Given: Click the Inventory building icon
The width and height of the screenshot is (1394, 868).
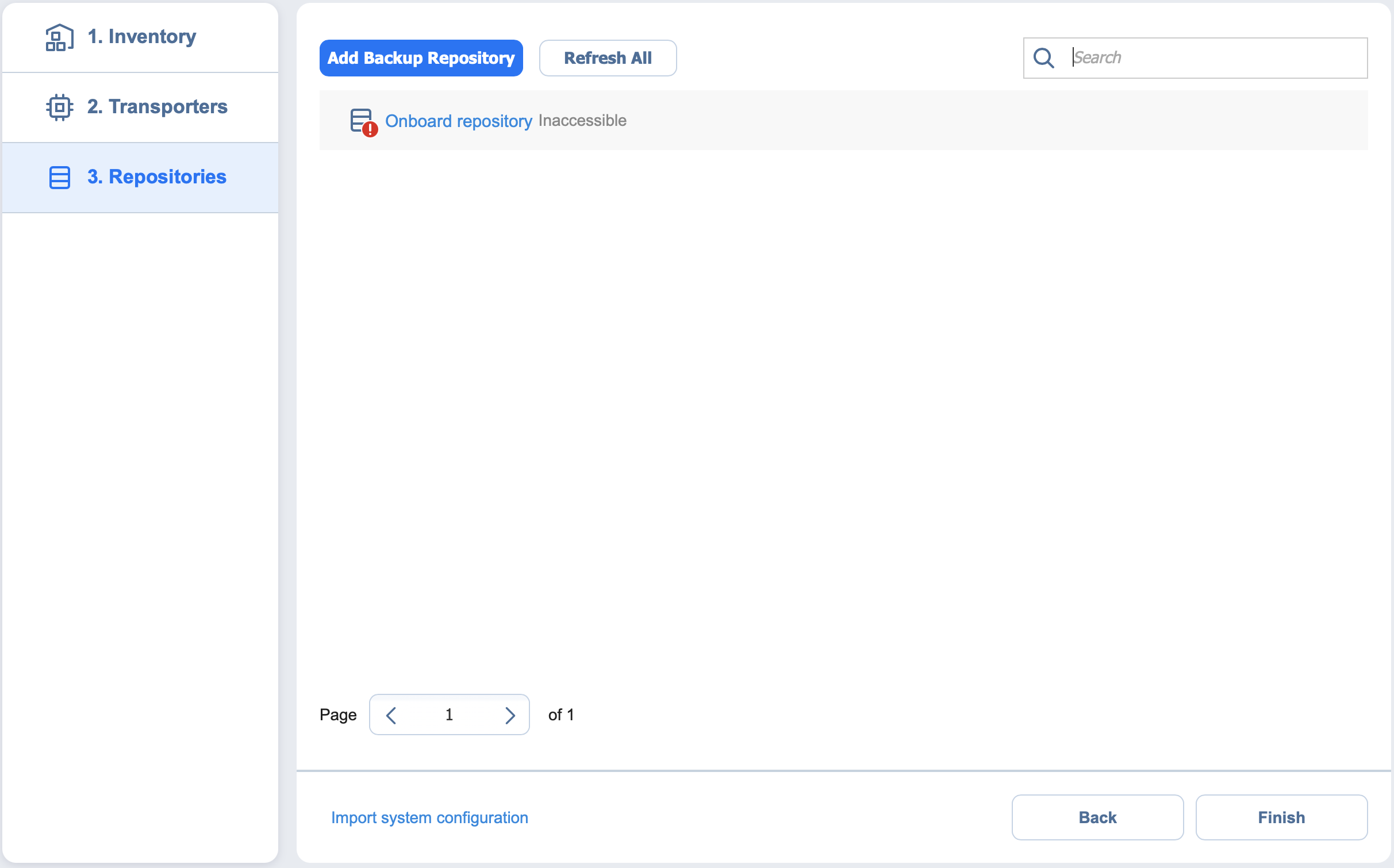Looking at the screenshot, I should (x=59, y=37).
